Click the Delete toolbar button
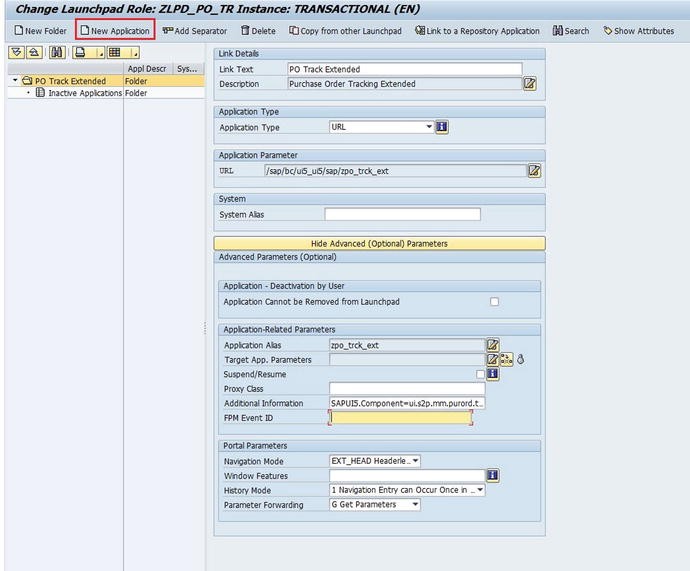The width and height of the screenshot is (690, 571). click(x=258, y=31)
